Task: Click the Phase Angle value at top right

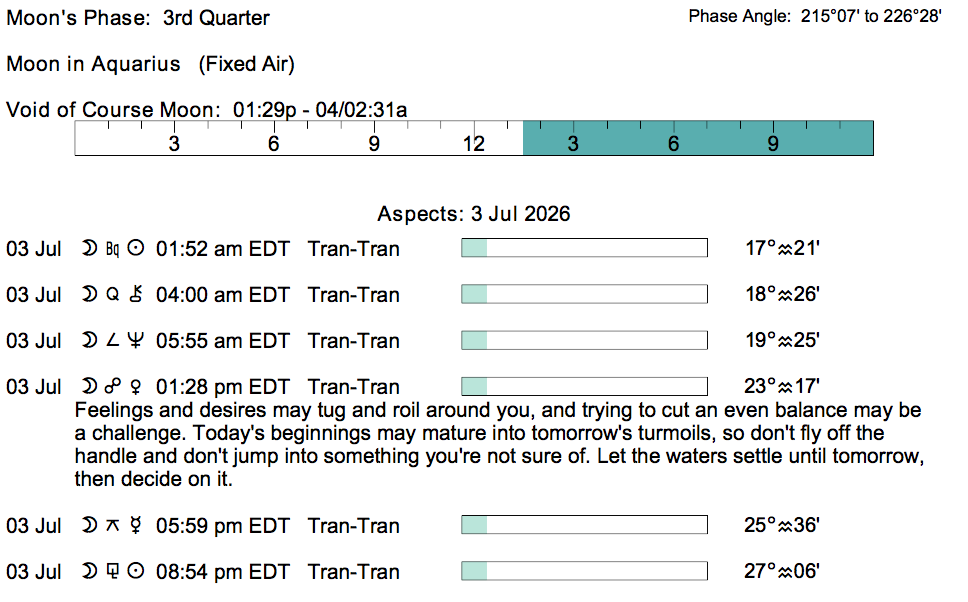Action: point(871,16)
